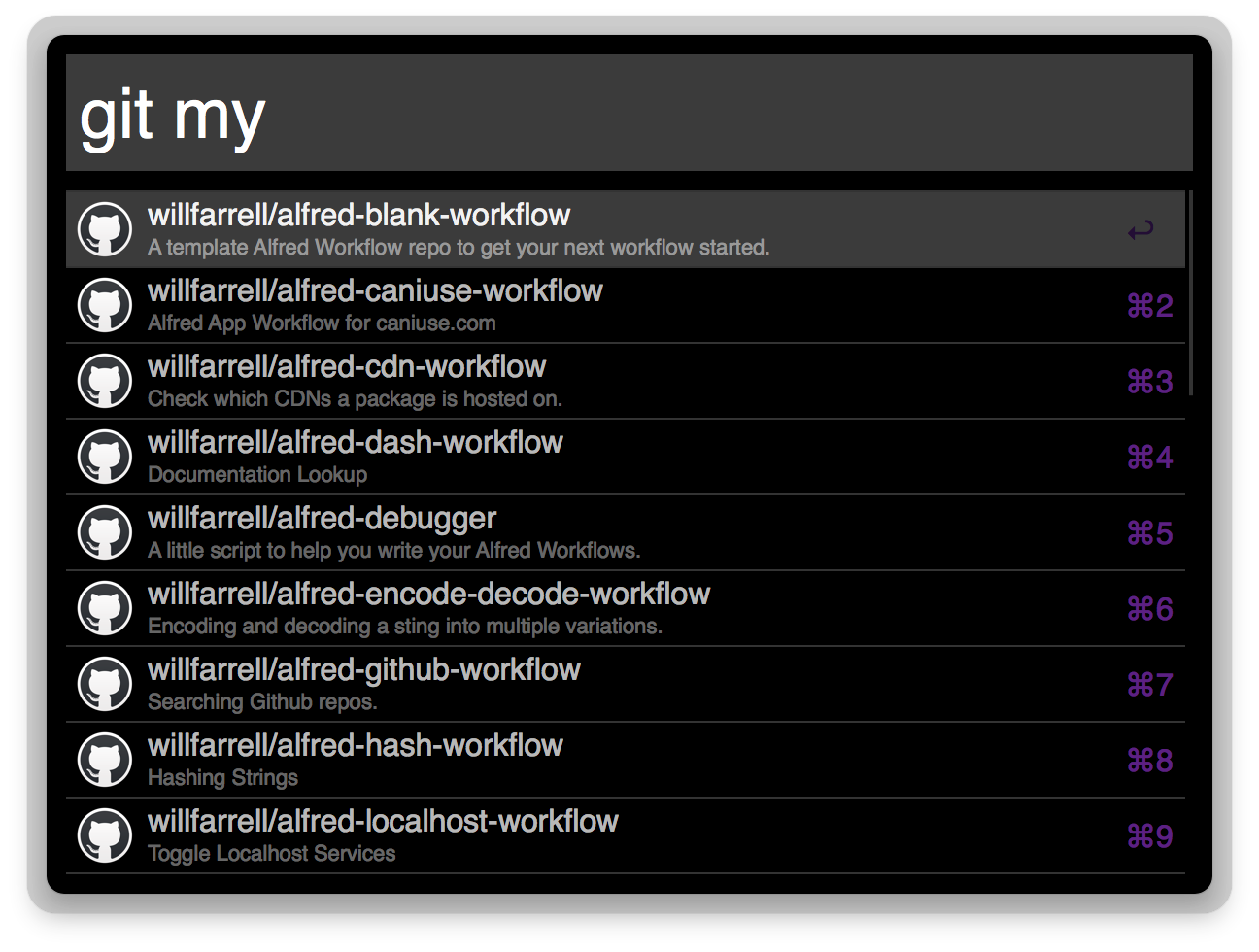Click GitHub icon for alfred-debugger

click(105, 532)
